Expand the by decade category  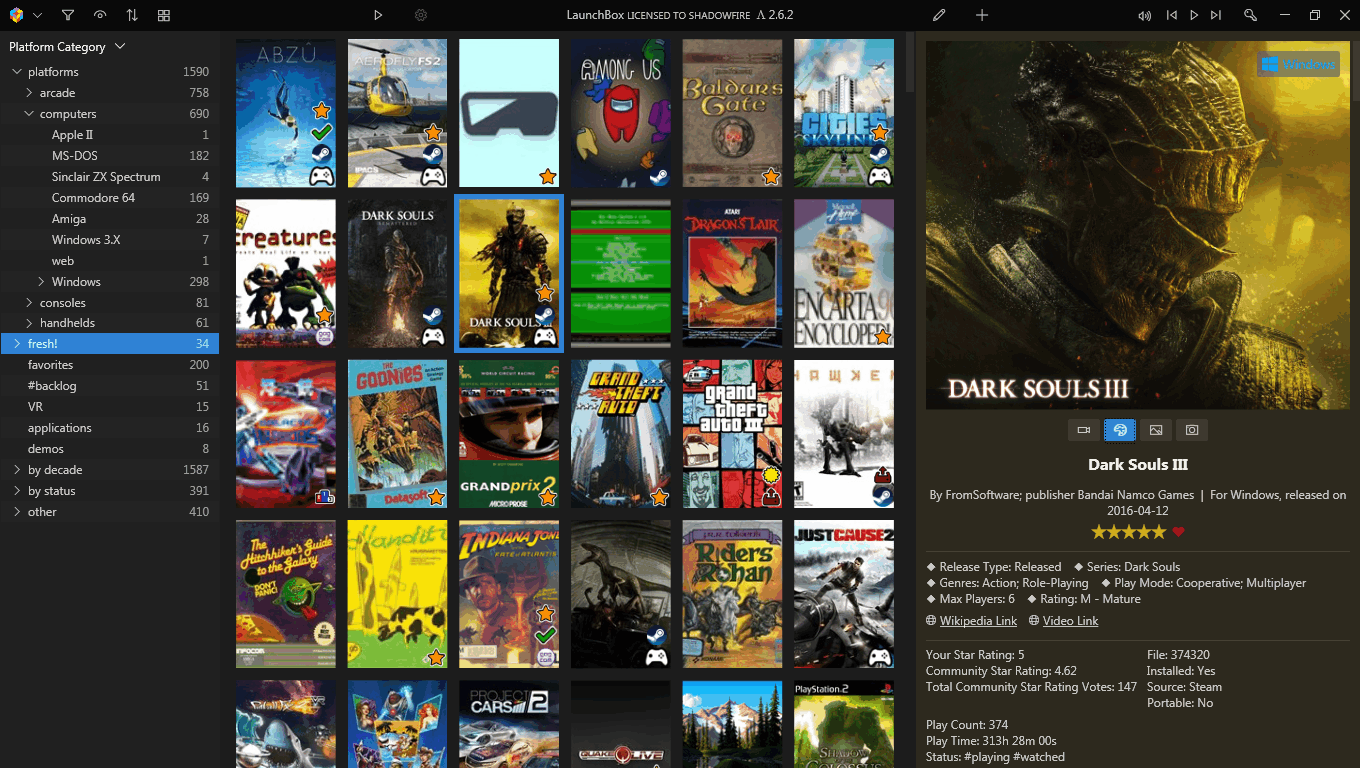17,470
